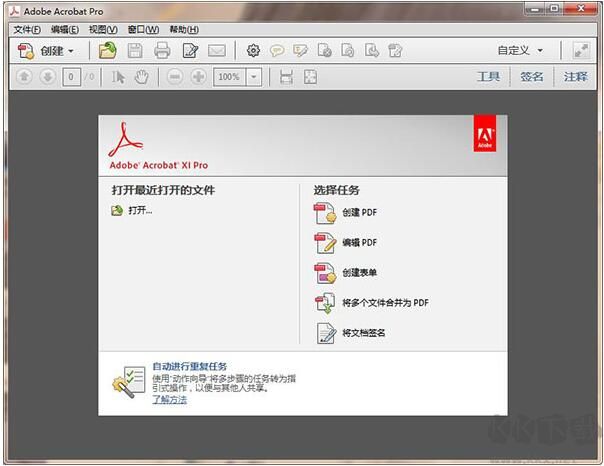Click the 自动进行重复任务 heading link

190,366
